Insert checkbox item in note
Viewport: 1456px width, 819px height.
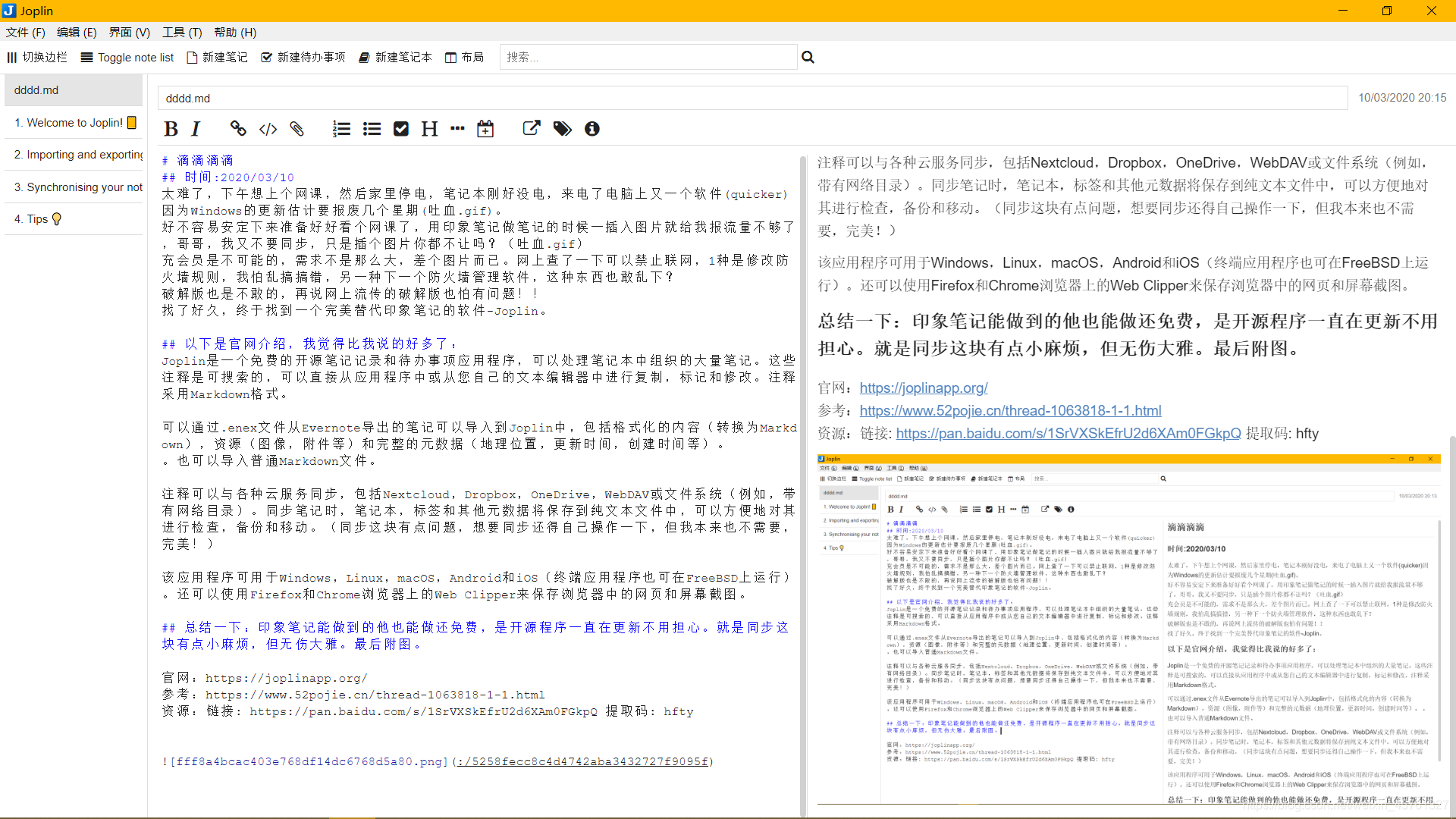[x=401, y=129]
